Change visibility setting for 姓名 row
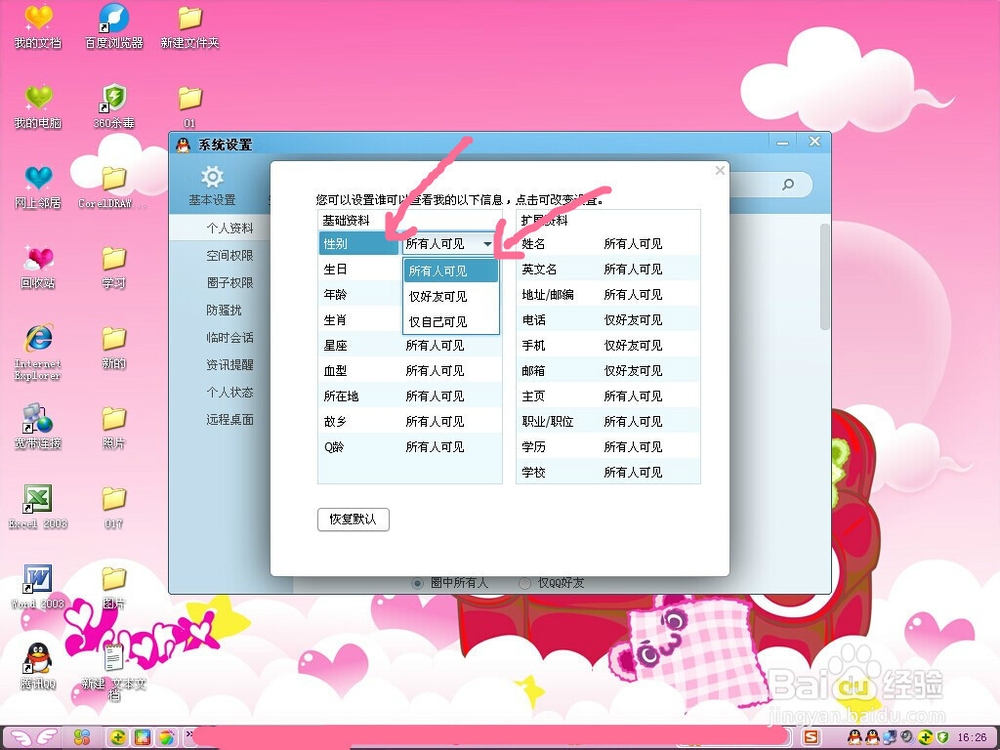The width and height of the screenshot is (1000, 750). click(x=633, y=244)
